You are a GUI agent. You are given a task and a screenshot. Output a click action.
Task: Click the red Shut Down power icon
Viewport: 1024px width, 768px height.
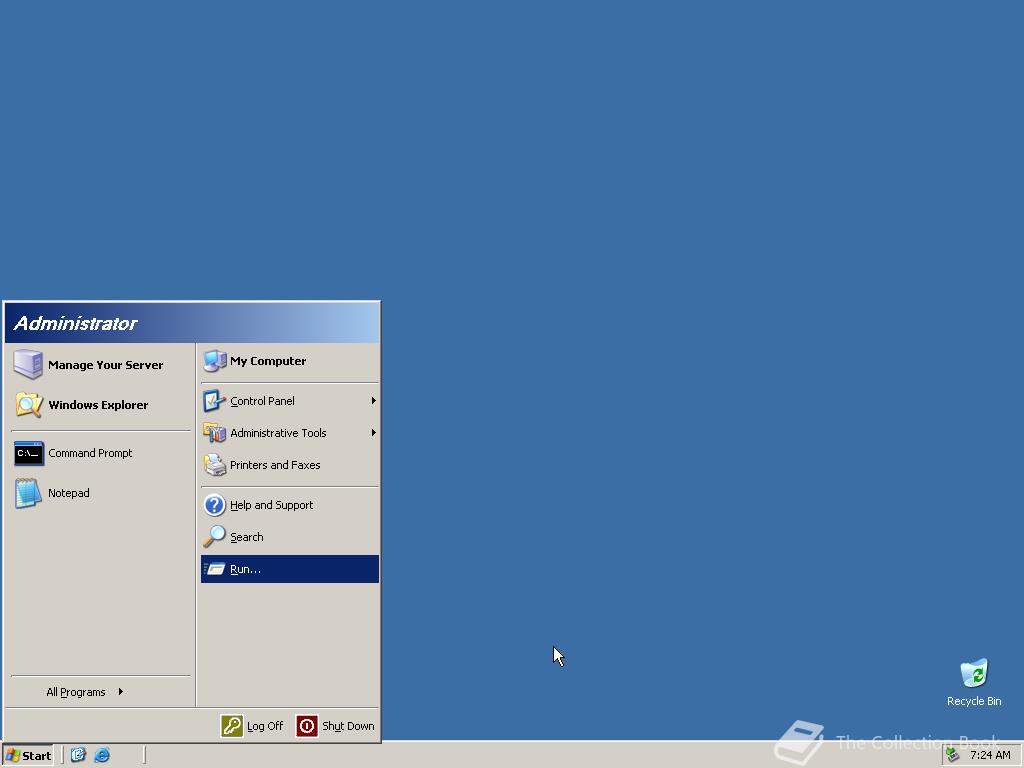point(307,726)
